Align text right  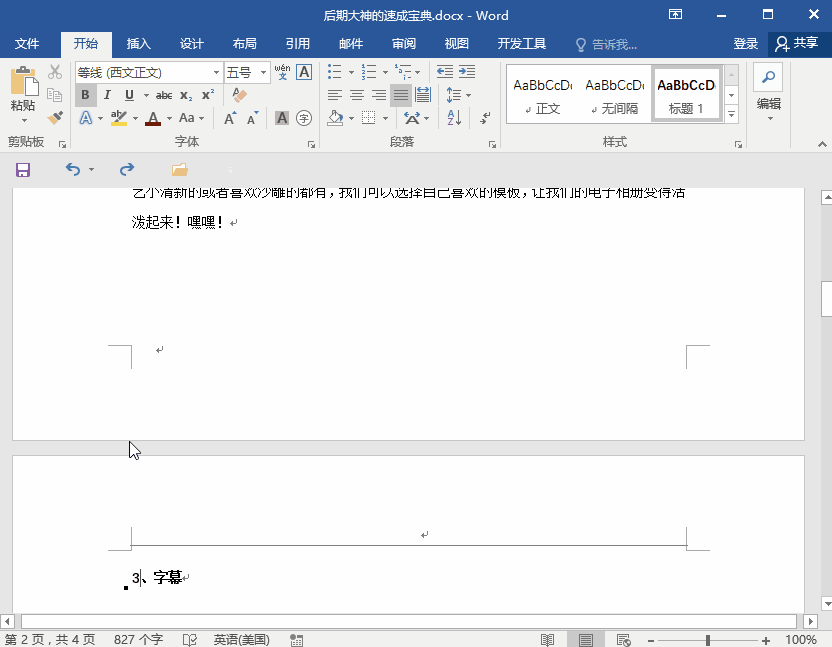(379, 95)
